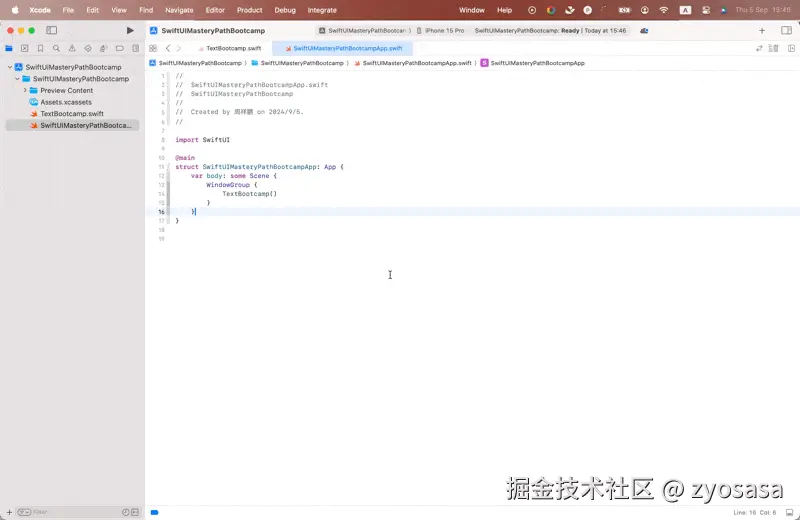This screenshot has width=800, height=520.
Task: Open the Report navigator icon
Action: coord(135,48)
